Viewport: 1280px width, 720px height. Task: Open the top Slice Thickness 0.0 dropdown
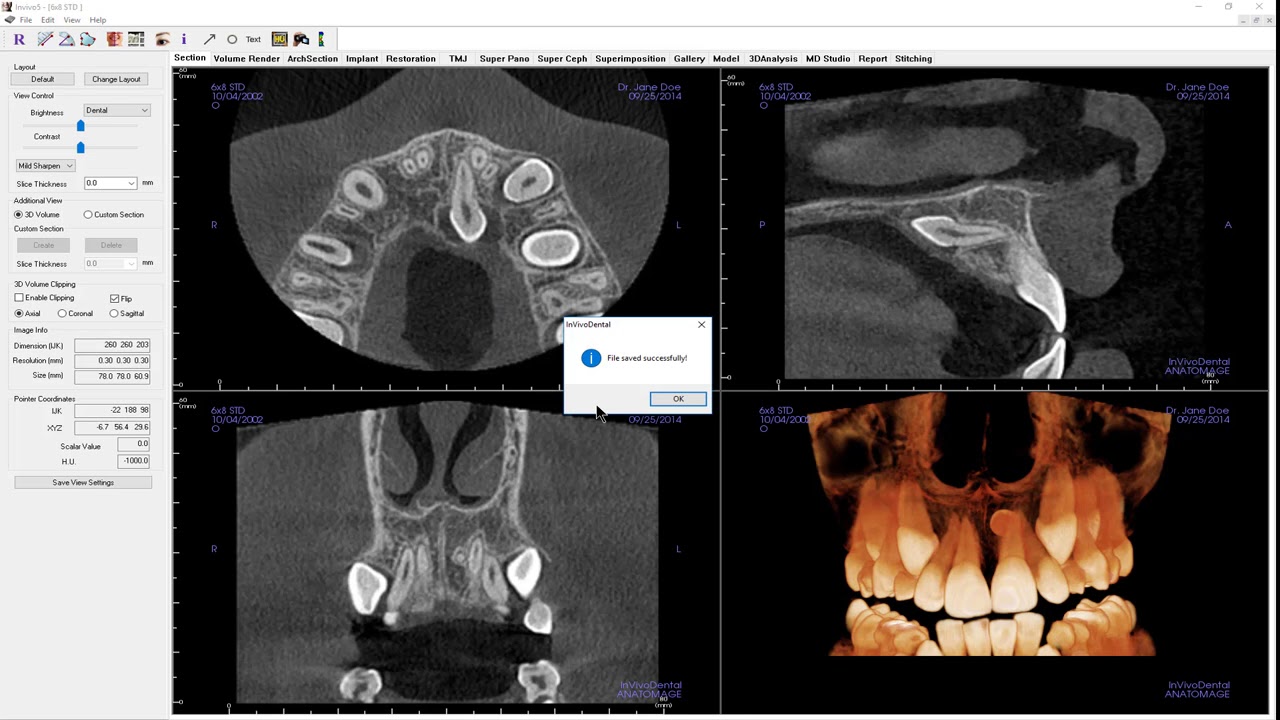coord(110,183)
